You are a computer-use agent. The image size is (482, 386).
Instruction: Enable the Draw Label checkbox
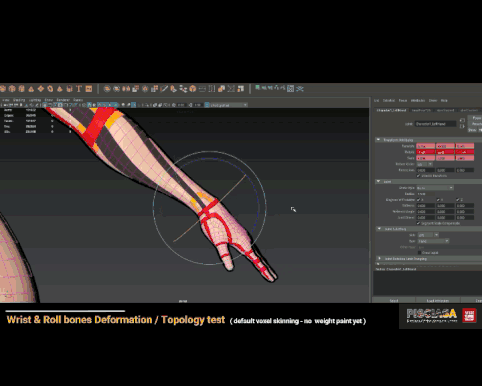click(x=419, y=253)
